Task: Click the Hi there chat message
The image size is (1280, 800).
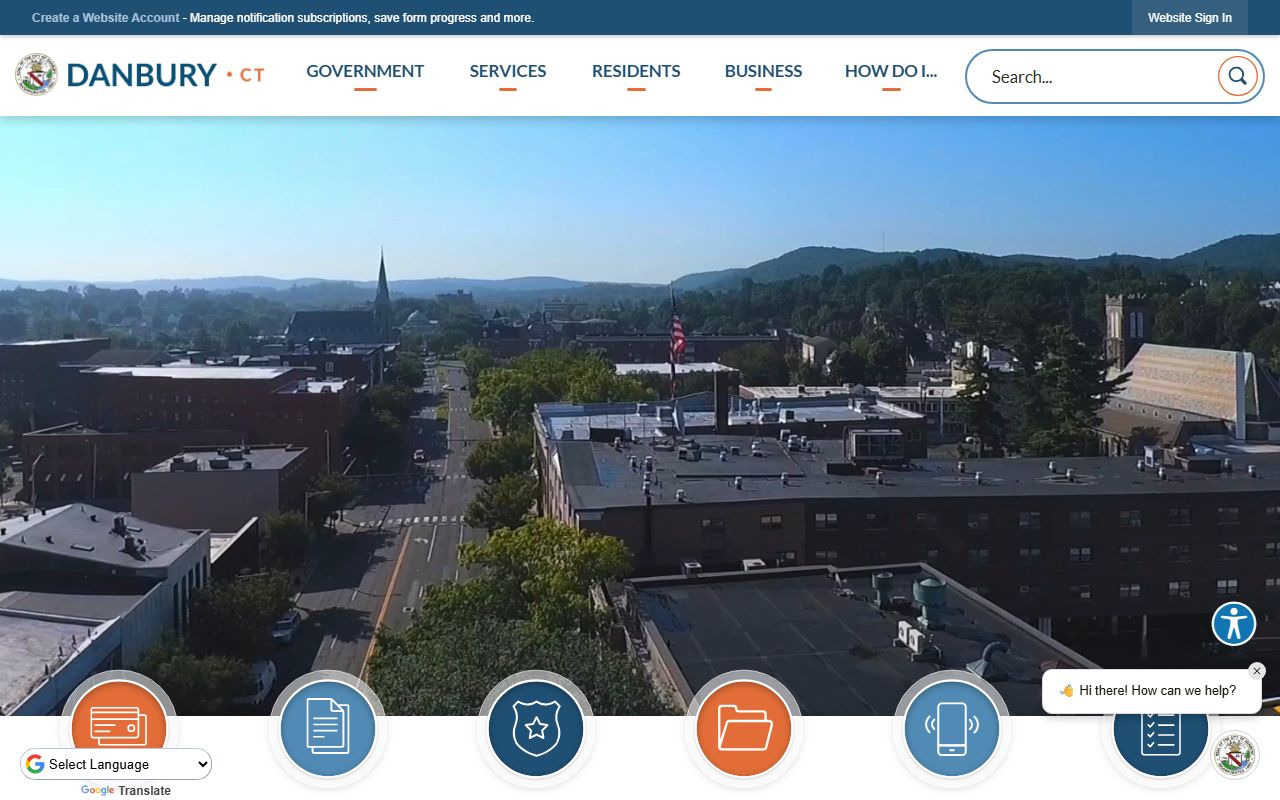Action: (x=1152, y=691)
